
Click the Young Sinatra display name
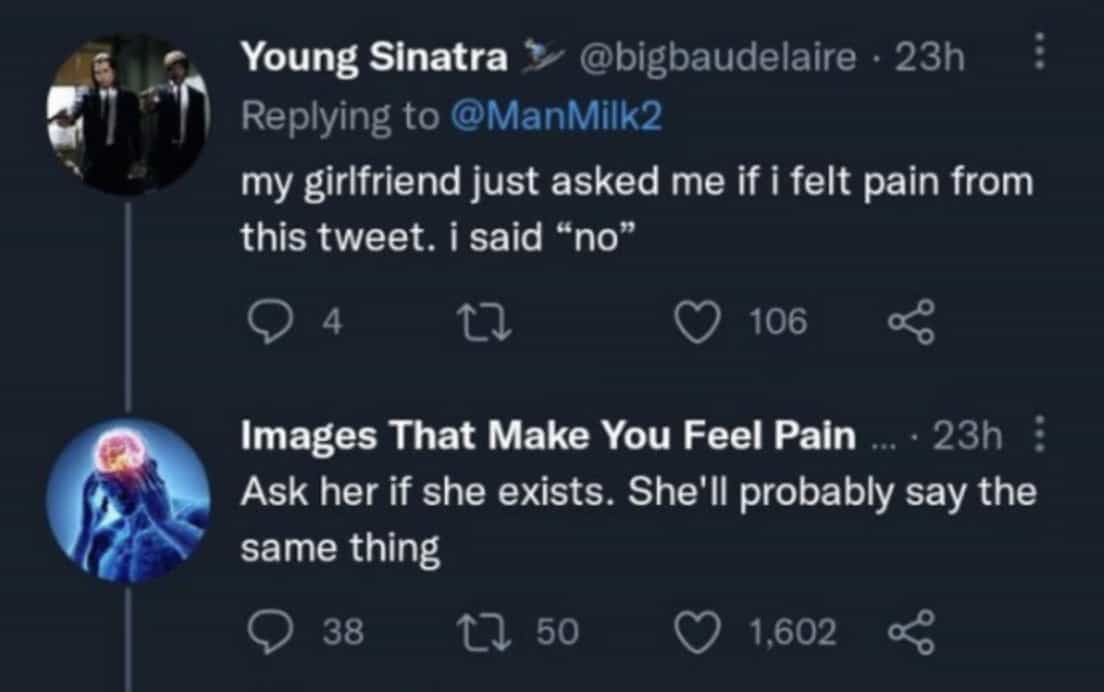click(373, 58)
